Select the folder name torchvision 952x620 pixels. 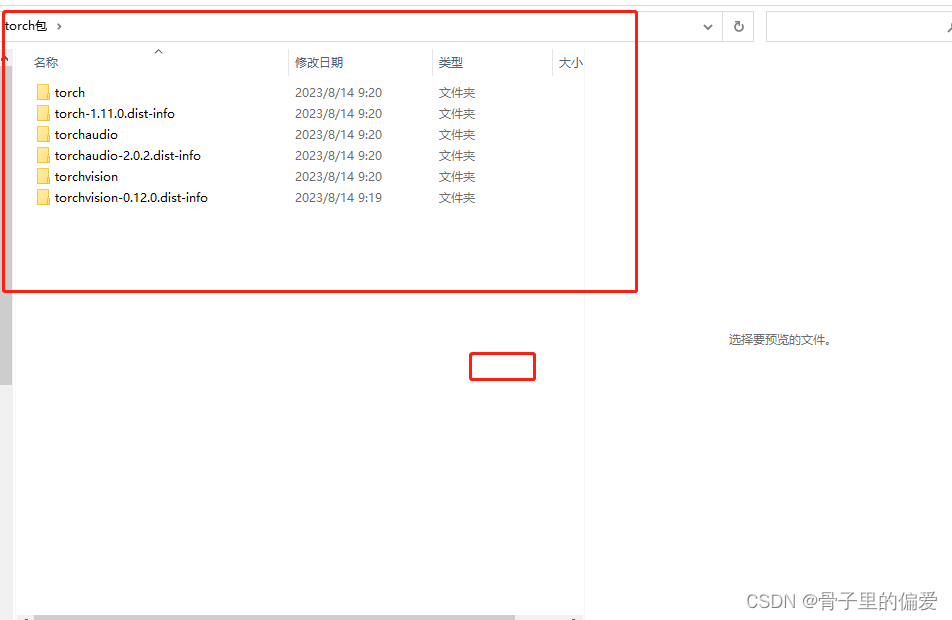(x=86, y=176)
